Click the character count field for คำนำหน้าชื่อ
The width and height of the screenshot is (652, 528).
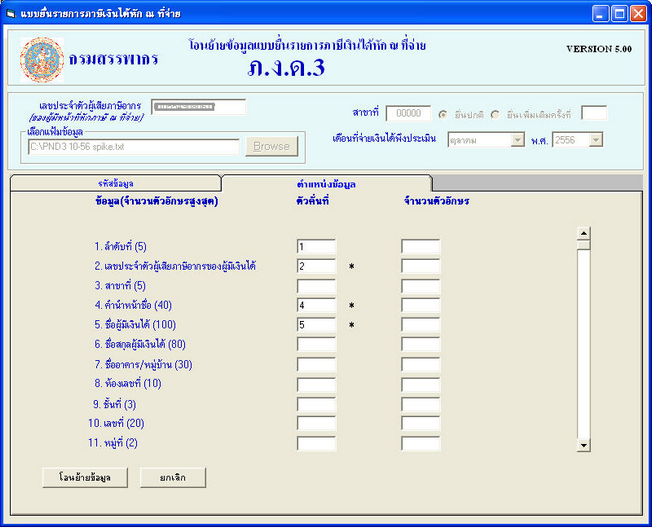coord(420,305)
